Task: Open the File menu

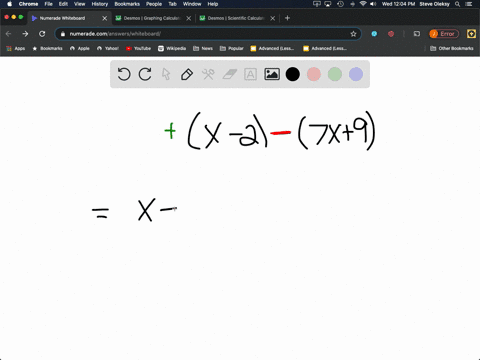Action: click(x=48, y=4)
